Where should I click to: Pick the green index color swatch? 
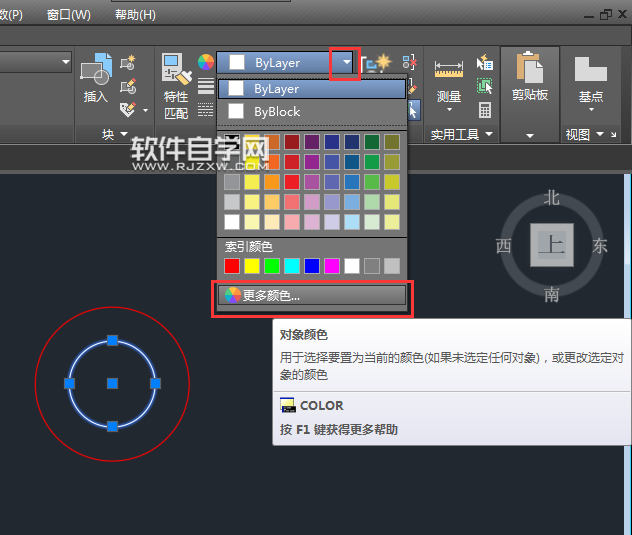(x=272, y=266)
